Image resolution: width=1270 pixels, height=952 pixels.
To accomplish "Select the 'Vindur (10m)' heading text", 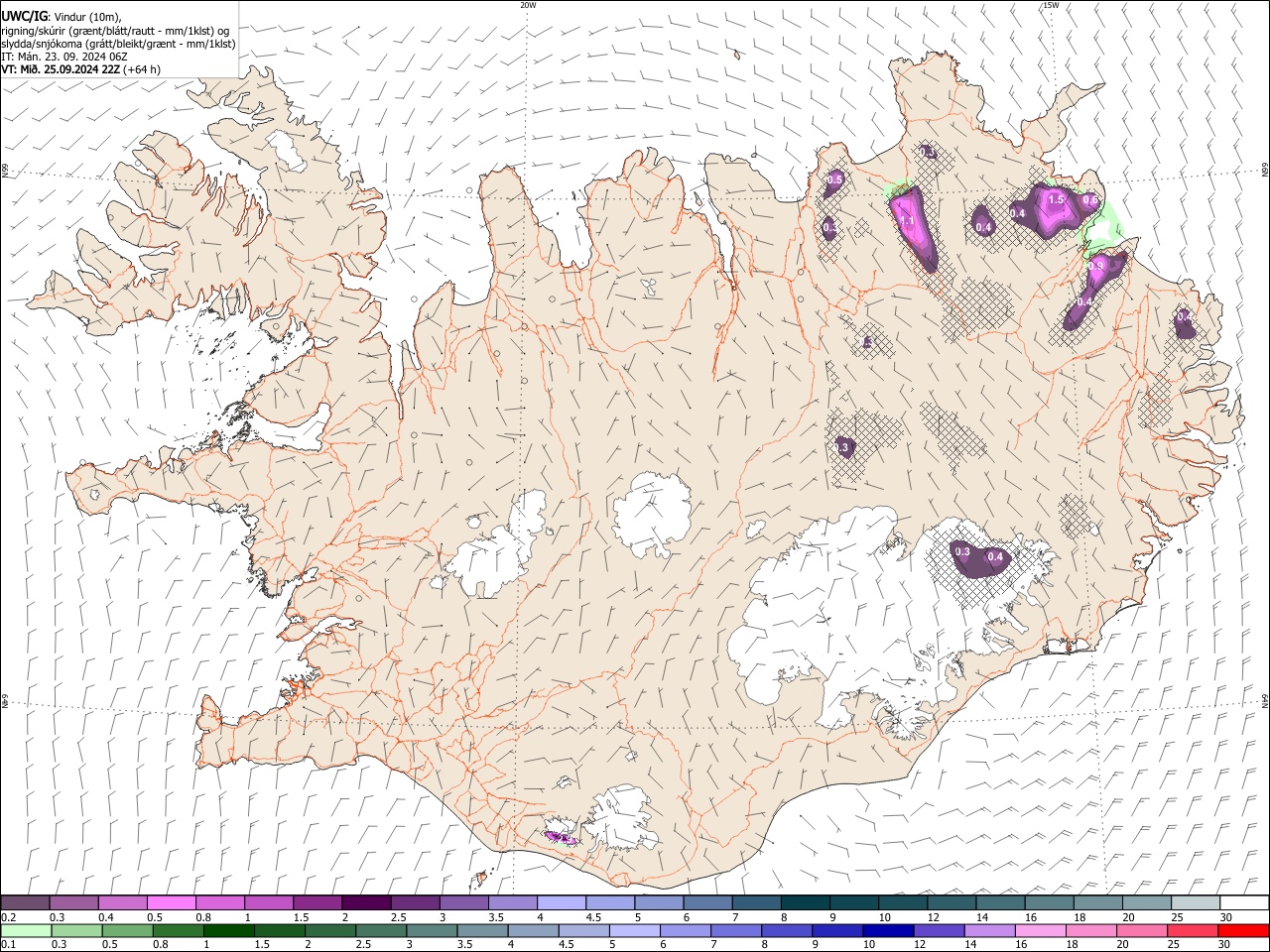I will [x=87, y=17].
